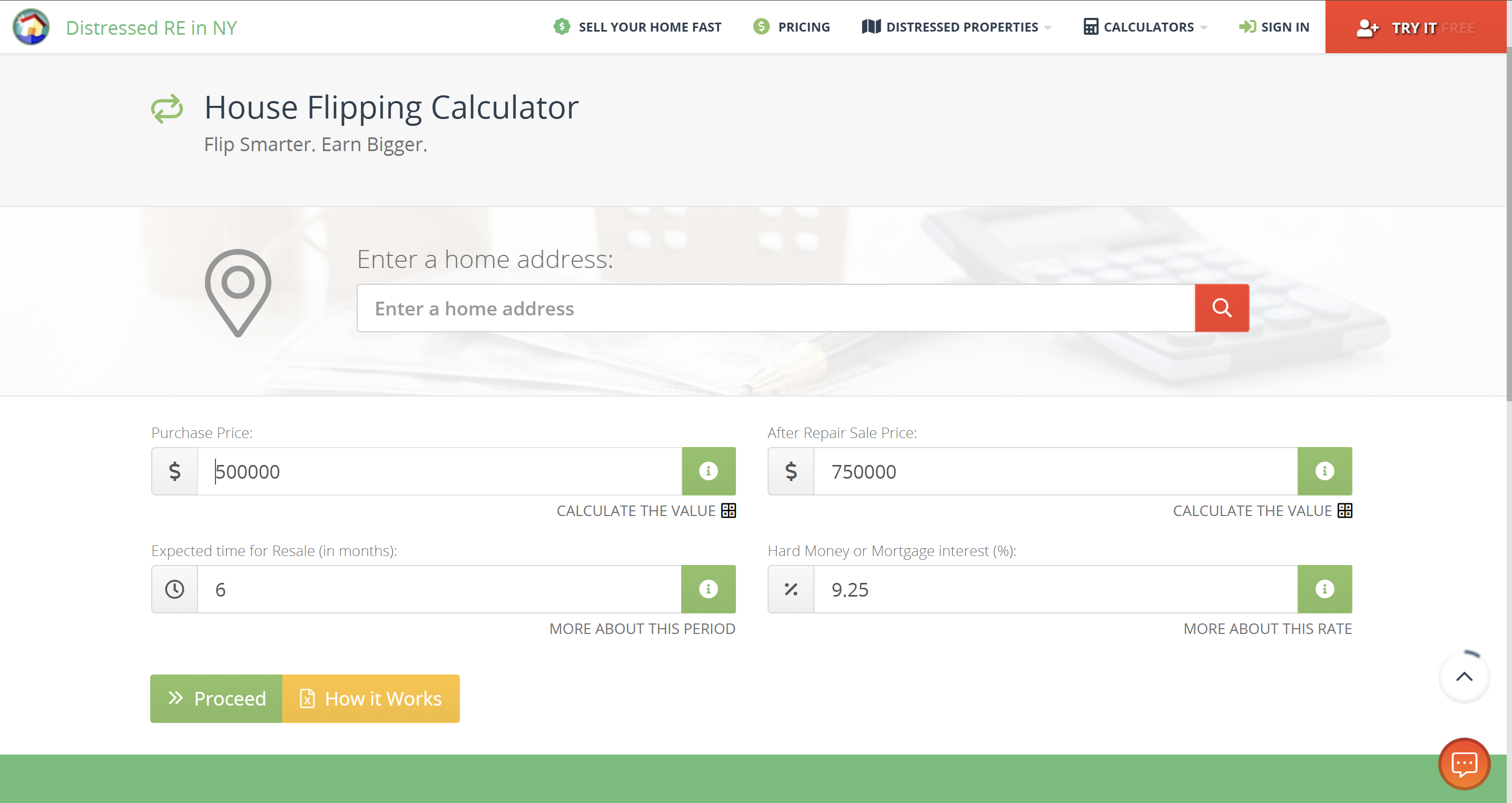Open the orange chat bubble widget

pyautogui.click(x=1464, y=764)
